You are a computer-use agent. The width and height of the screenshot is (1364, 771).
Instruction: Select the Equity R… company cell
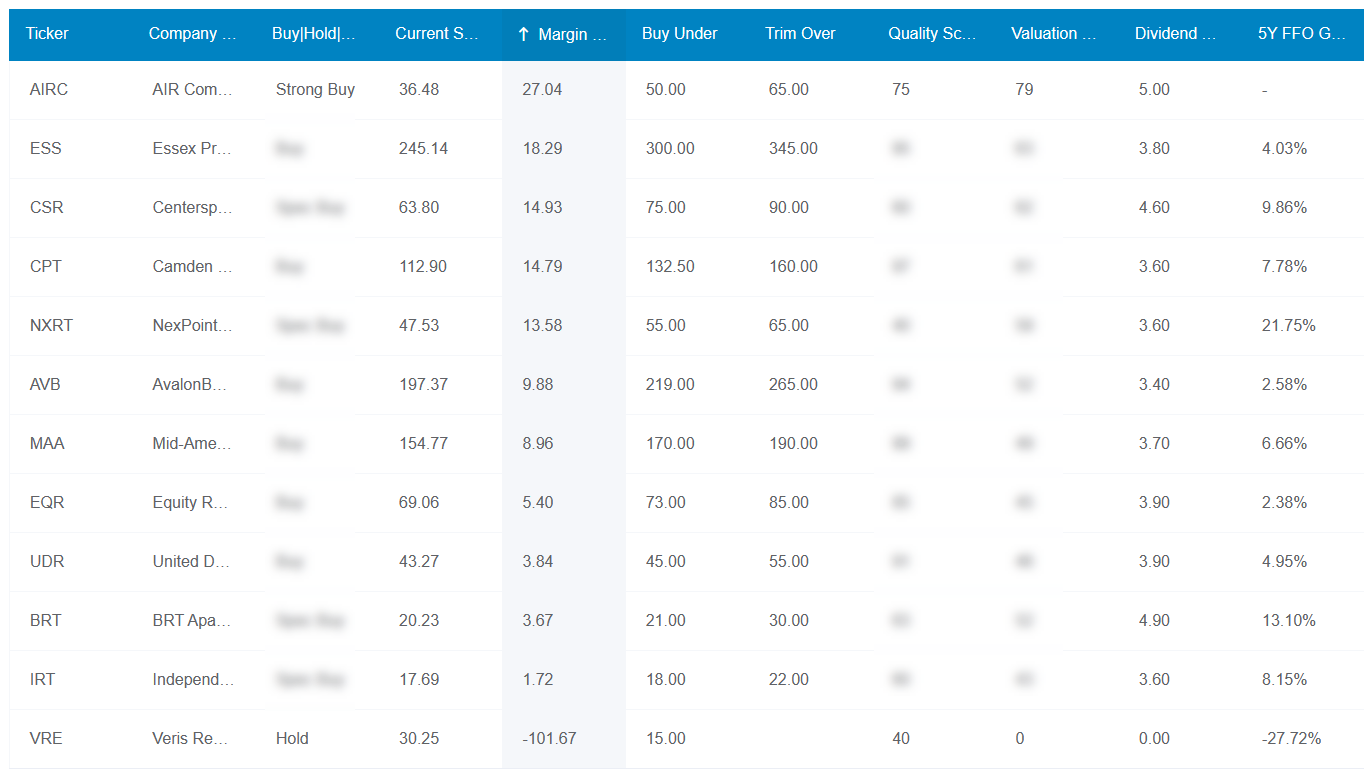tap(191, 503)
